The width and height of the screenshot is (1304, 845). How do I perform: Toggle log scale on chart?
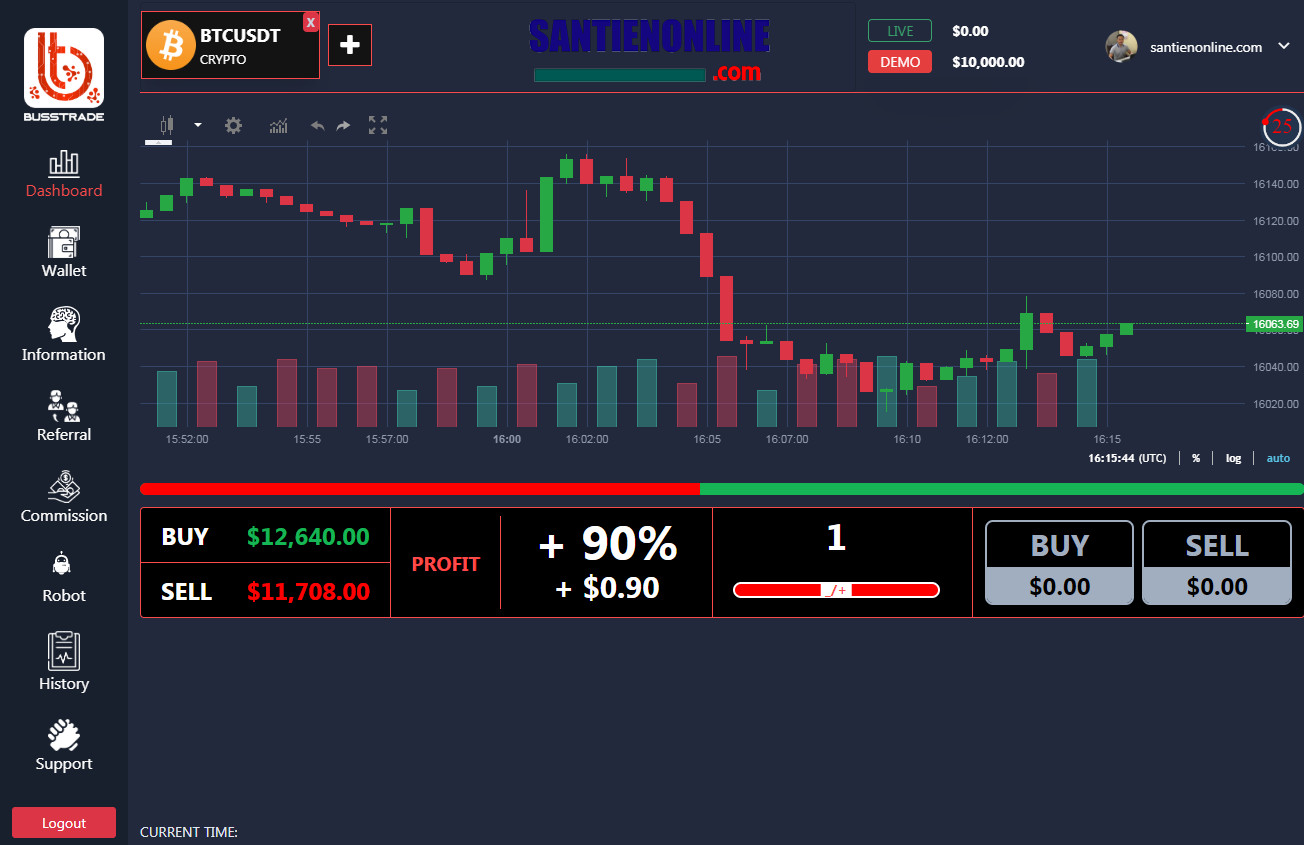[1234, 458]
